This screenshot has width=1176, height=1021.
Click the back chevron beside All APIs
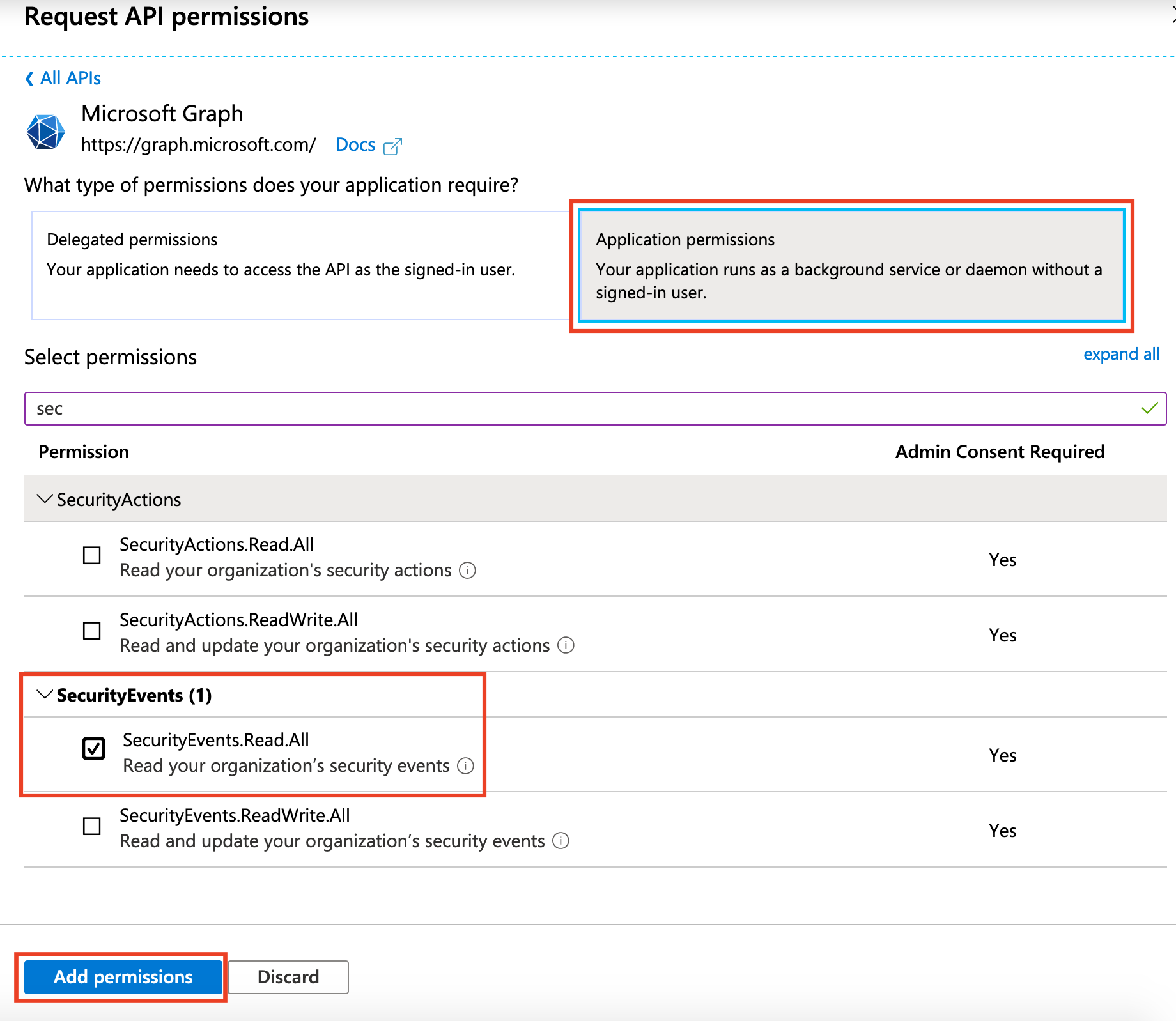pyautogui.click(x=29, y=79)
